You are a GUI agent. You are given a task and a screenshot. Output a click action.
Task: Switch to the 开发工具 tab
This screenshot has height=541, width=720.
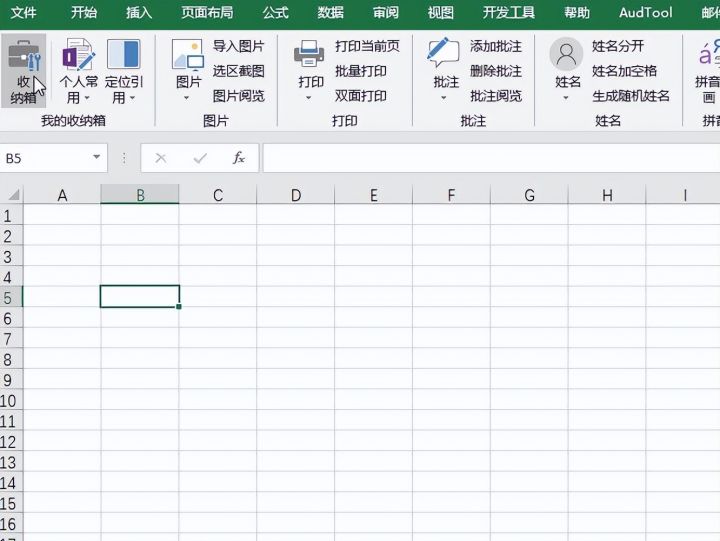(x=509, y=12)
